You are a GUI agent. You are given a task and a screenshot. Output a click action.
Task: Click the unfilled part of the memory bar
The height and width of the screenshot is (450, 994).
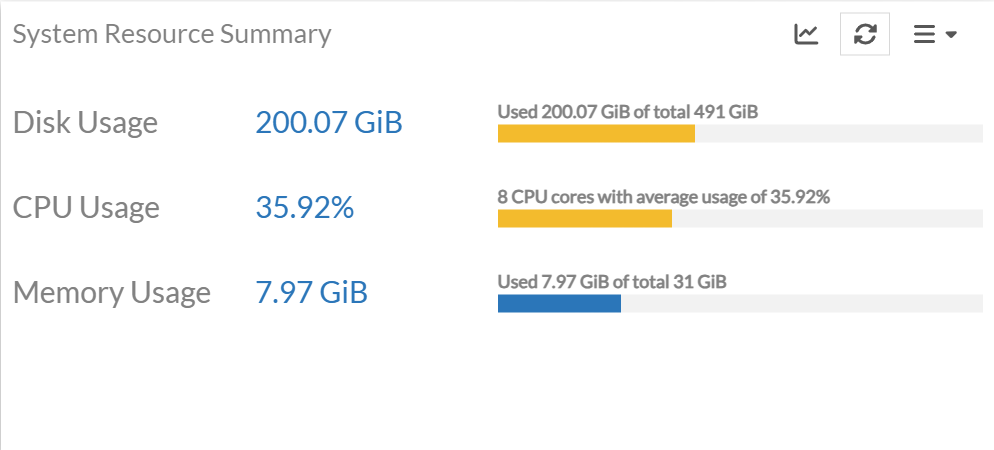(801, 304)
